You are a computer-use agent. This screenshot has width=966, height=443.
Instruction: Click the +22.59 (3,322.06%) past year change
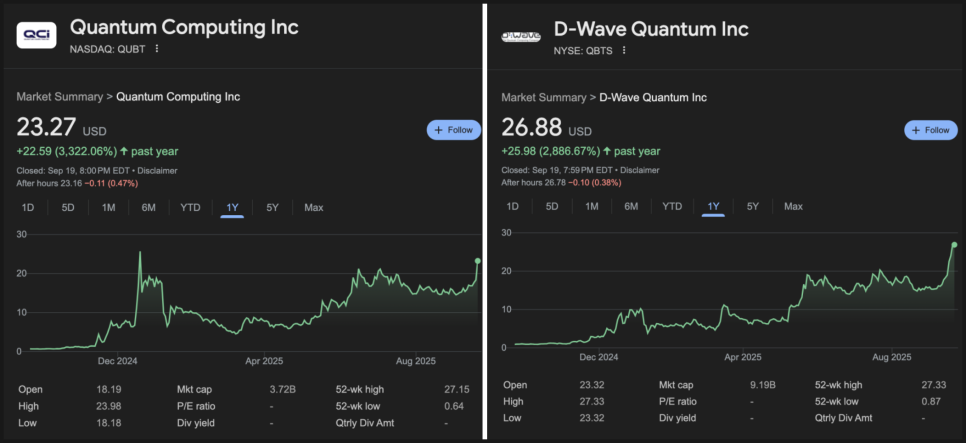(x=97, y=152)
